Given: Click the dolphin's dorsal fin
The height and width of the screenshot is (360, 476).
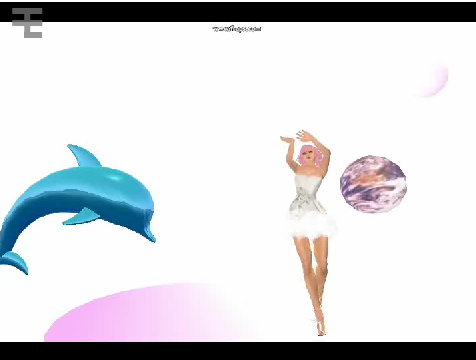Looking at the screenshot, I should pyautogui.click(x=84, y=155).
